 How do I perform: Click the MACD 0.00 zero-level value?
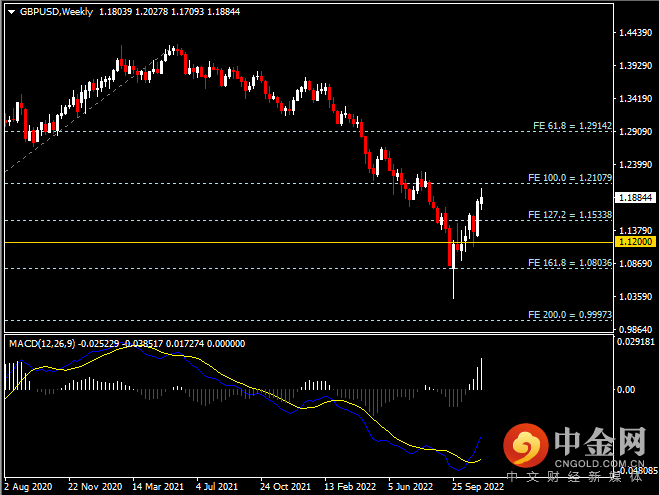pos(626,390)
